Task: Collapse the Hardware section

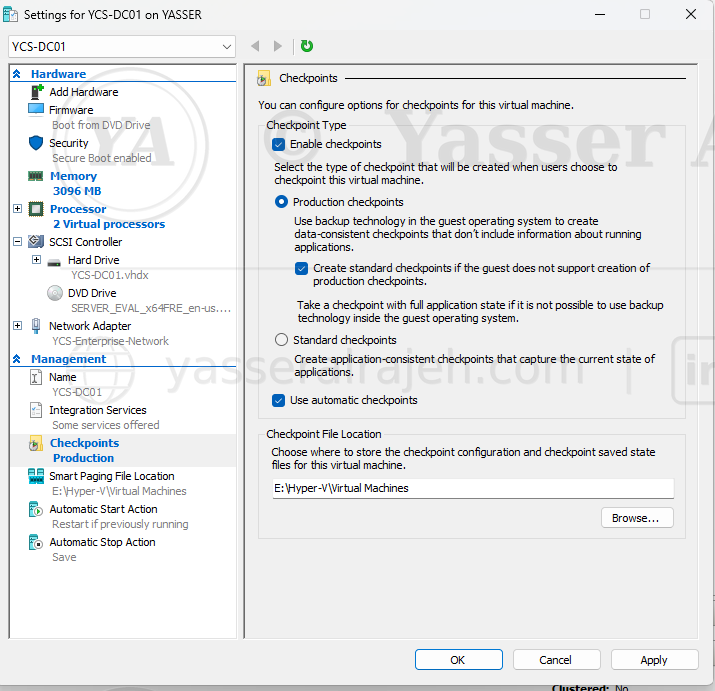Action: pos(17,74)
